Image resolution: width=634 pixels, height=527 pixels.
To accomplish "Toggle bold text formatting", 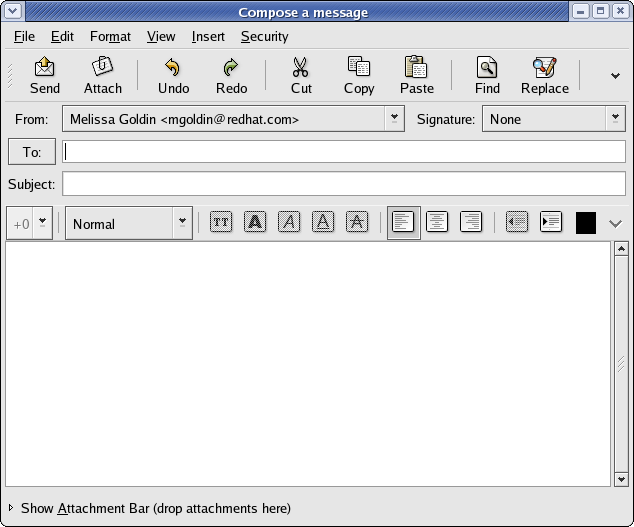I will (x=255, y=223).
